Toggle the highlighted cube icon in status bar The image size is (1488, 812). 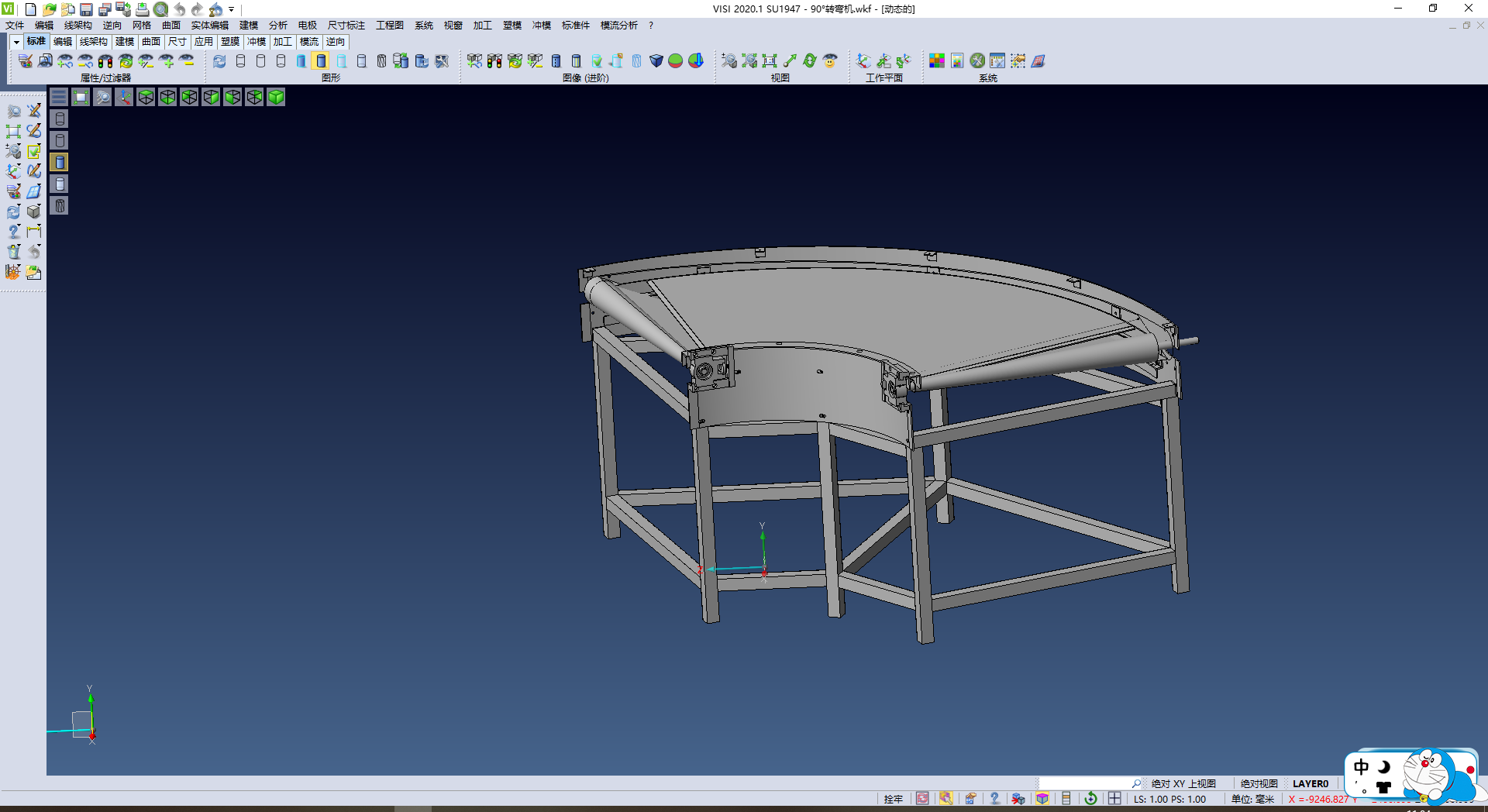(1042, 799)
